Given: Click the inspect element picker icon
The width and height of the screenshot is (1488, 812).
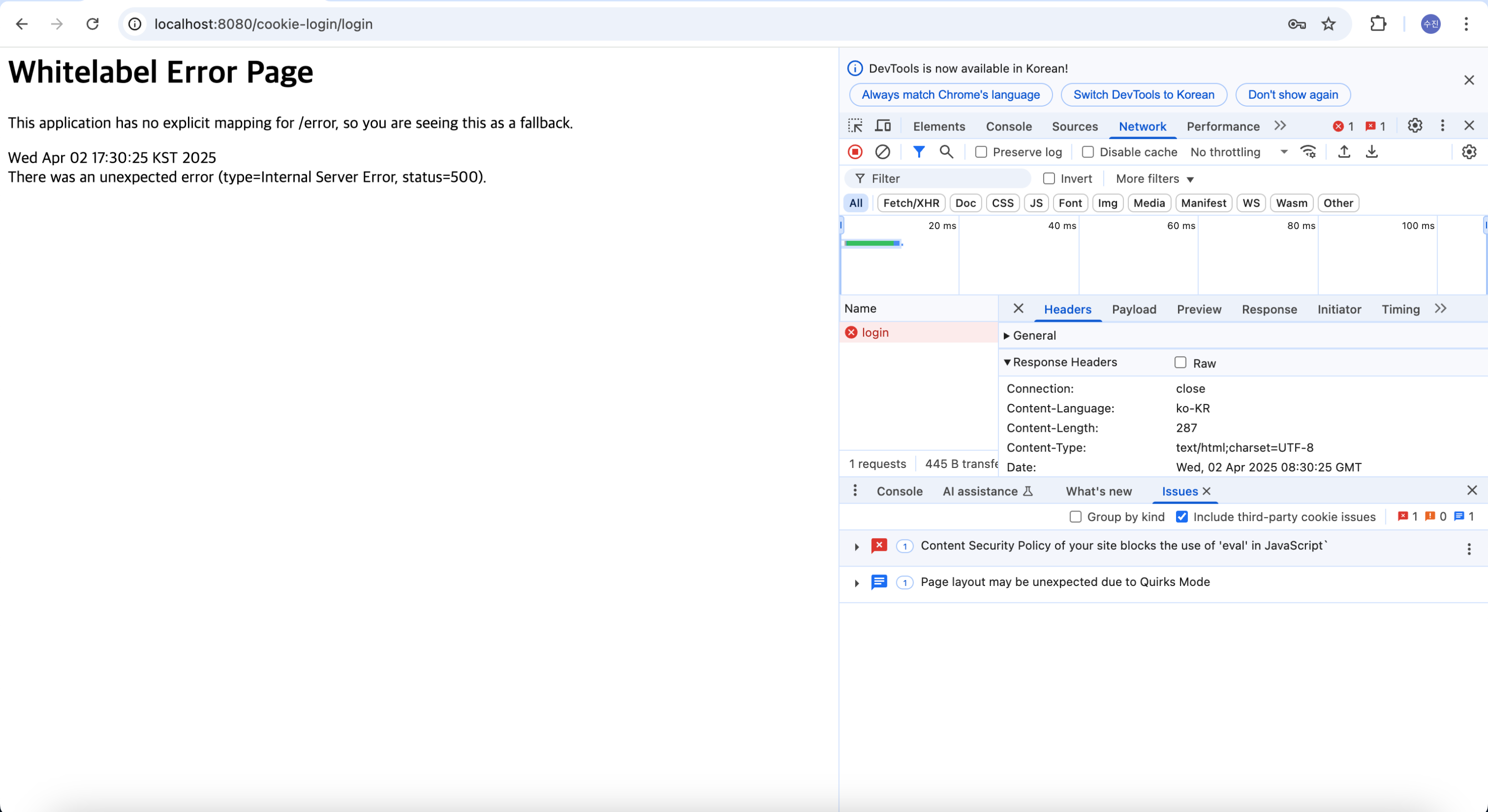Looking at the screenshot, I should pos(855,126).
